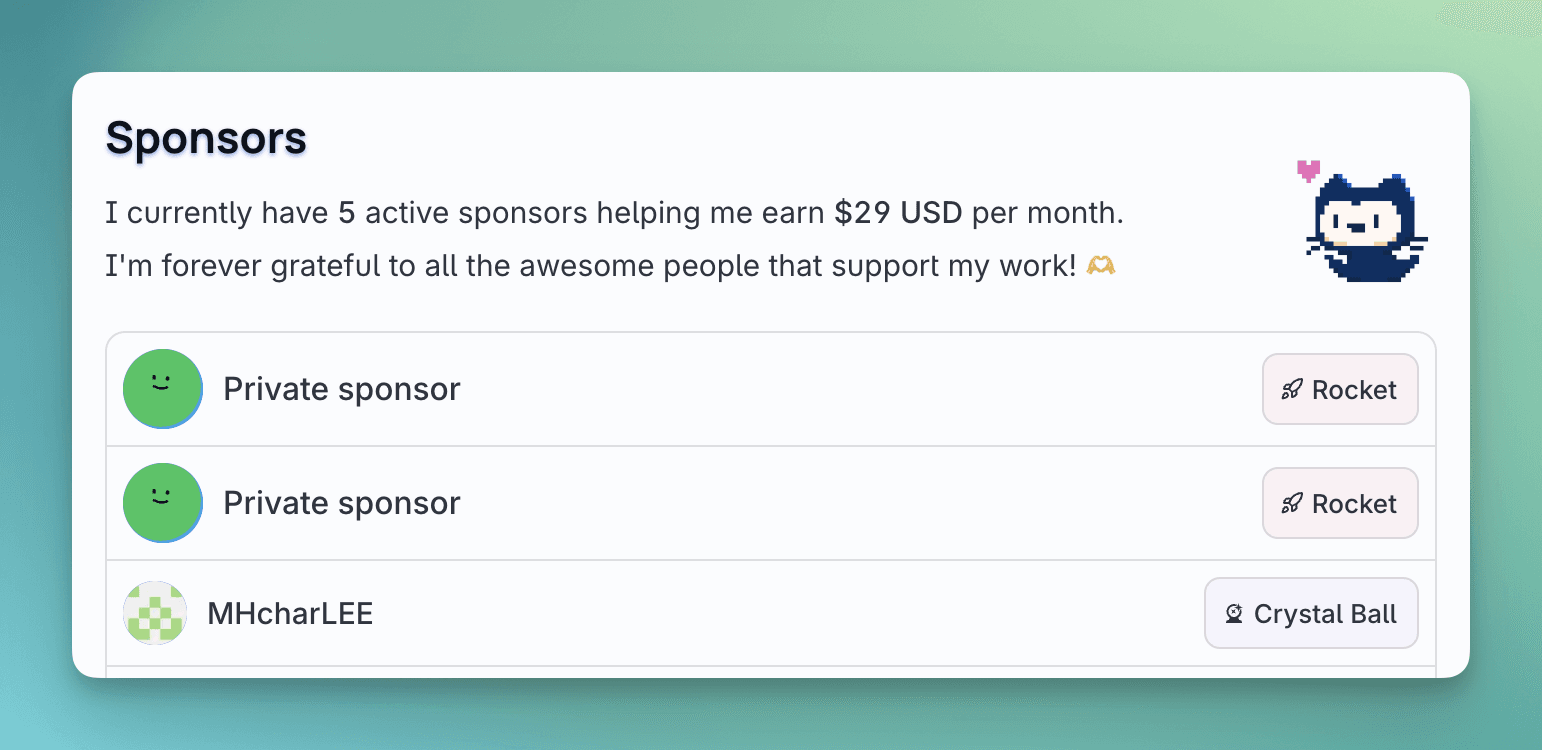Open the MHcharLEE sponsor profile name
Screen dimensions: 1542x750
(290, 613)
